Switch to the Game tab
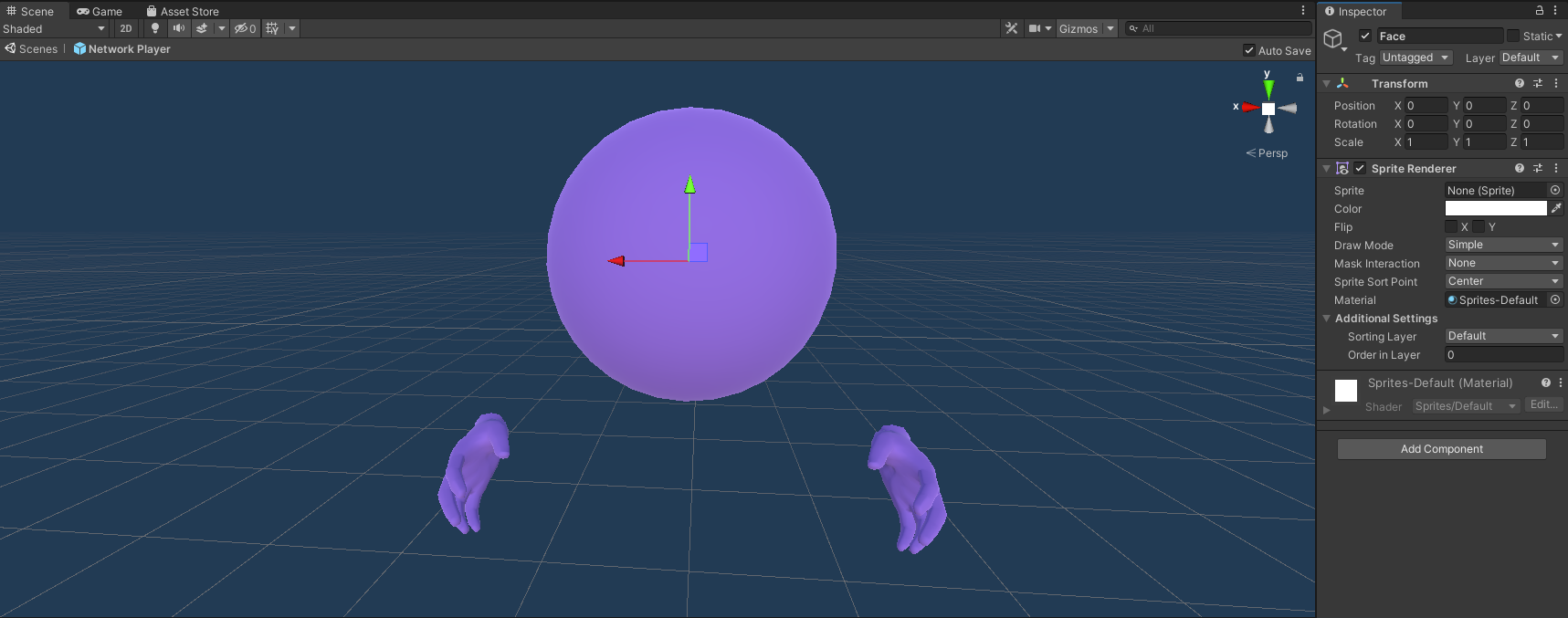Viewport: 1568px width, 618px height. (x=100, y=11)
